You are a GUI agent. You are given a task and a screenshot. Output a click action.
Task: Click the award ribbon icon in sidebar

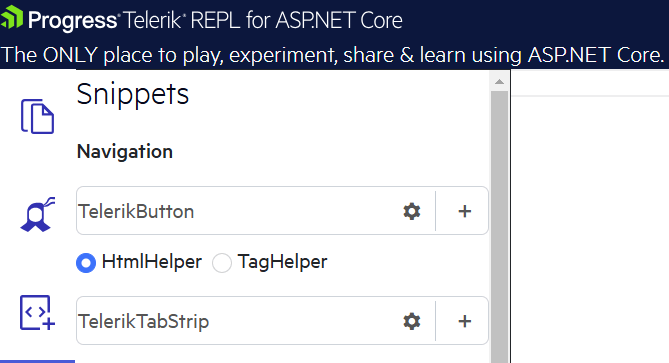[38, 215]
